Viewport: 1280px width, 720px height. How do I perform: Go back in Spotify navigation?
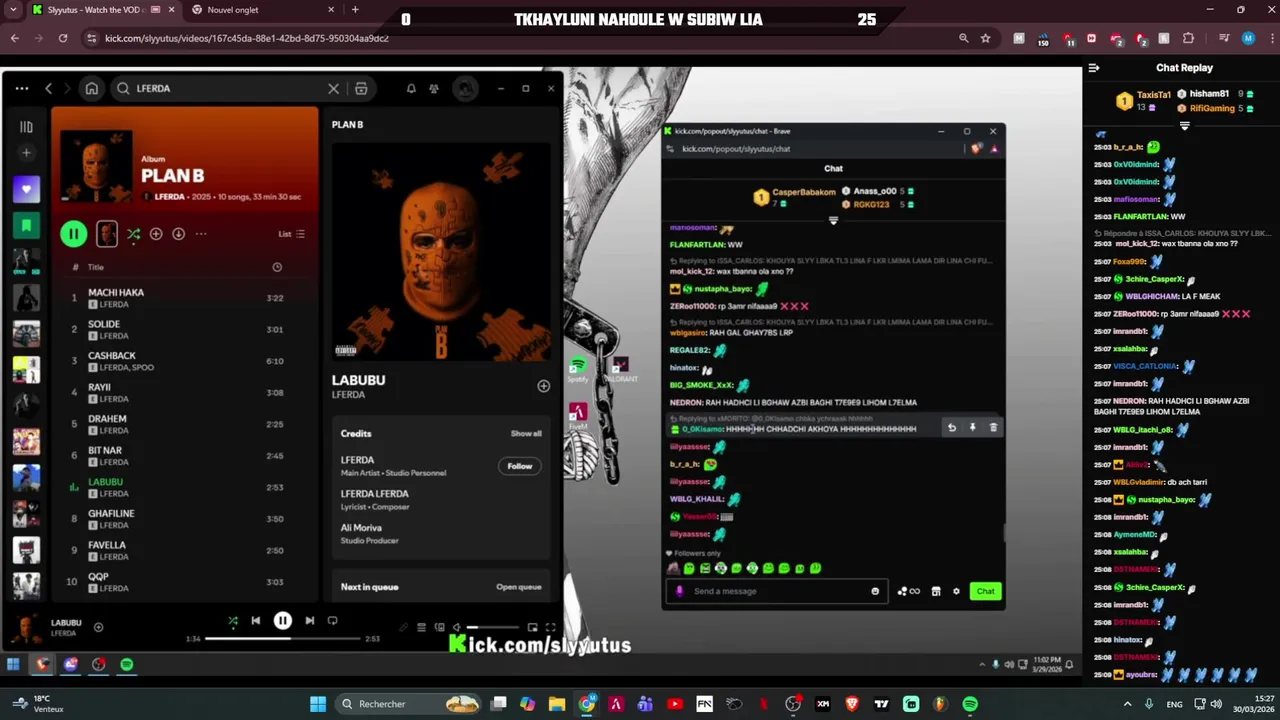click(48, 88)
